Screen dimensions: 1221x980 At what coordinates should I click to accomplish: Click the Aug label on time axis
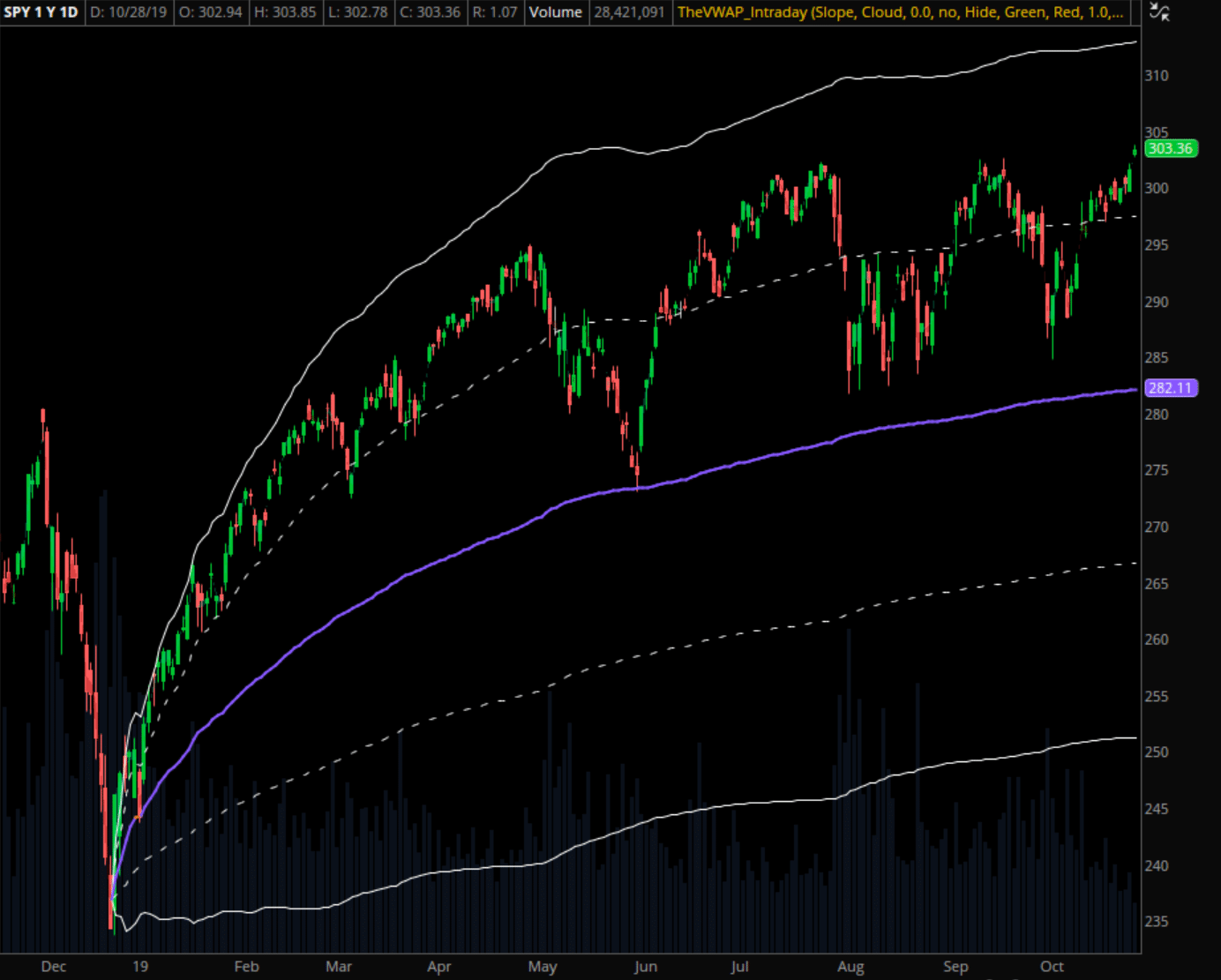click(x=850, y=967)
